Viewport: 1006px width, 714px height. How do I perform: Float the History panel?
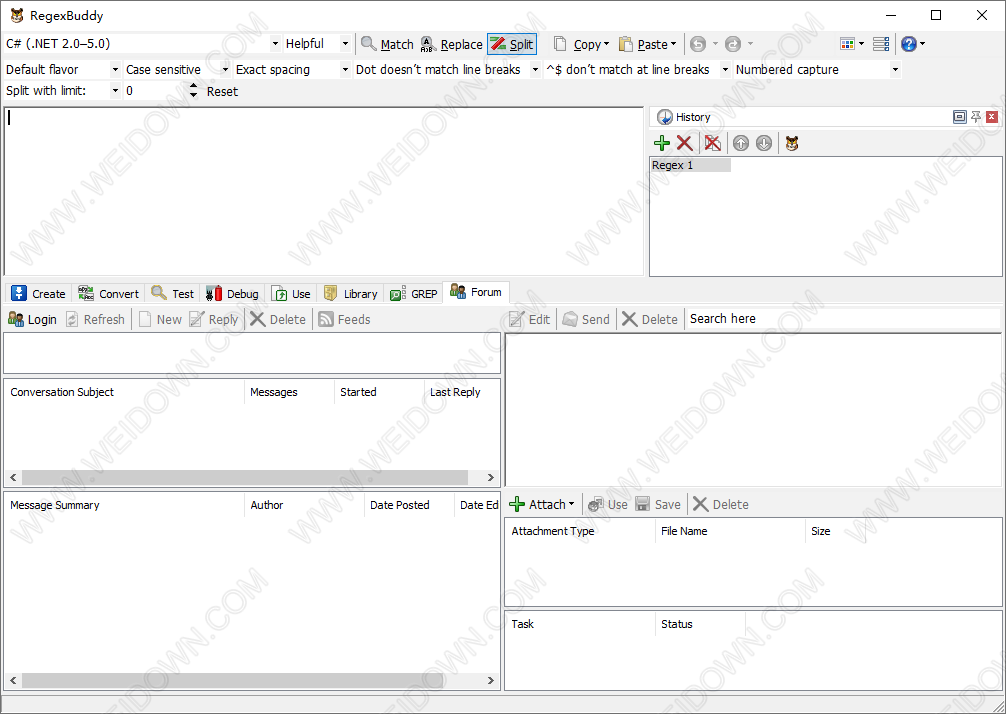pos(959,117)
